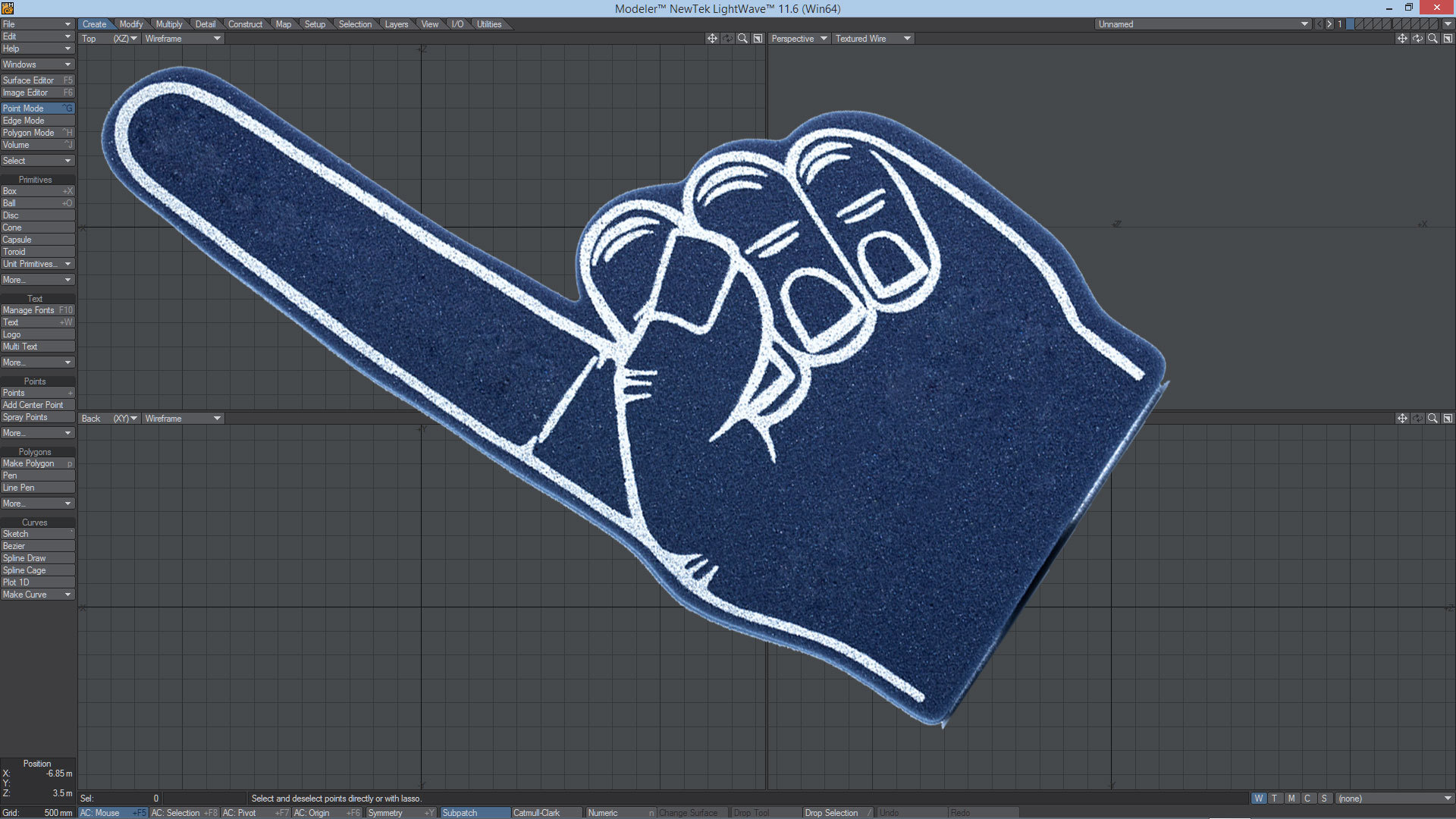Open the Top view type dropdown
The height and width of the screenshot is (819, 1456).
pos(110,39)
